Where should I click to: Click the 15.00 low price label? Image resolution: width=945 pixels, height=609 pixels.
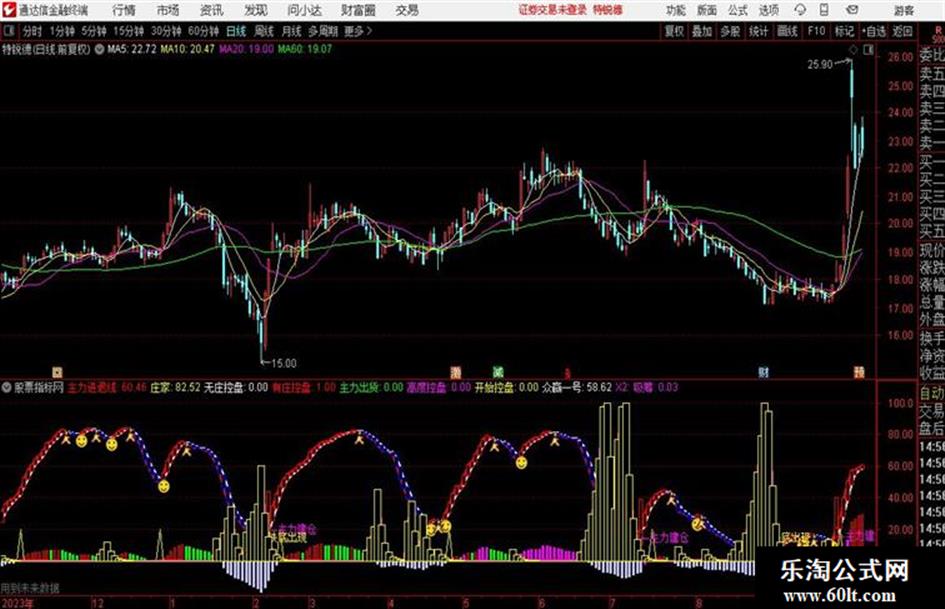[283, 363]
